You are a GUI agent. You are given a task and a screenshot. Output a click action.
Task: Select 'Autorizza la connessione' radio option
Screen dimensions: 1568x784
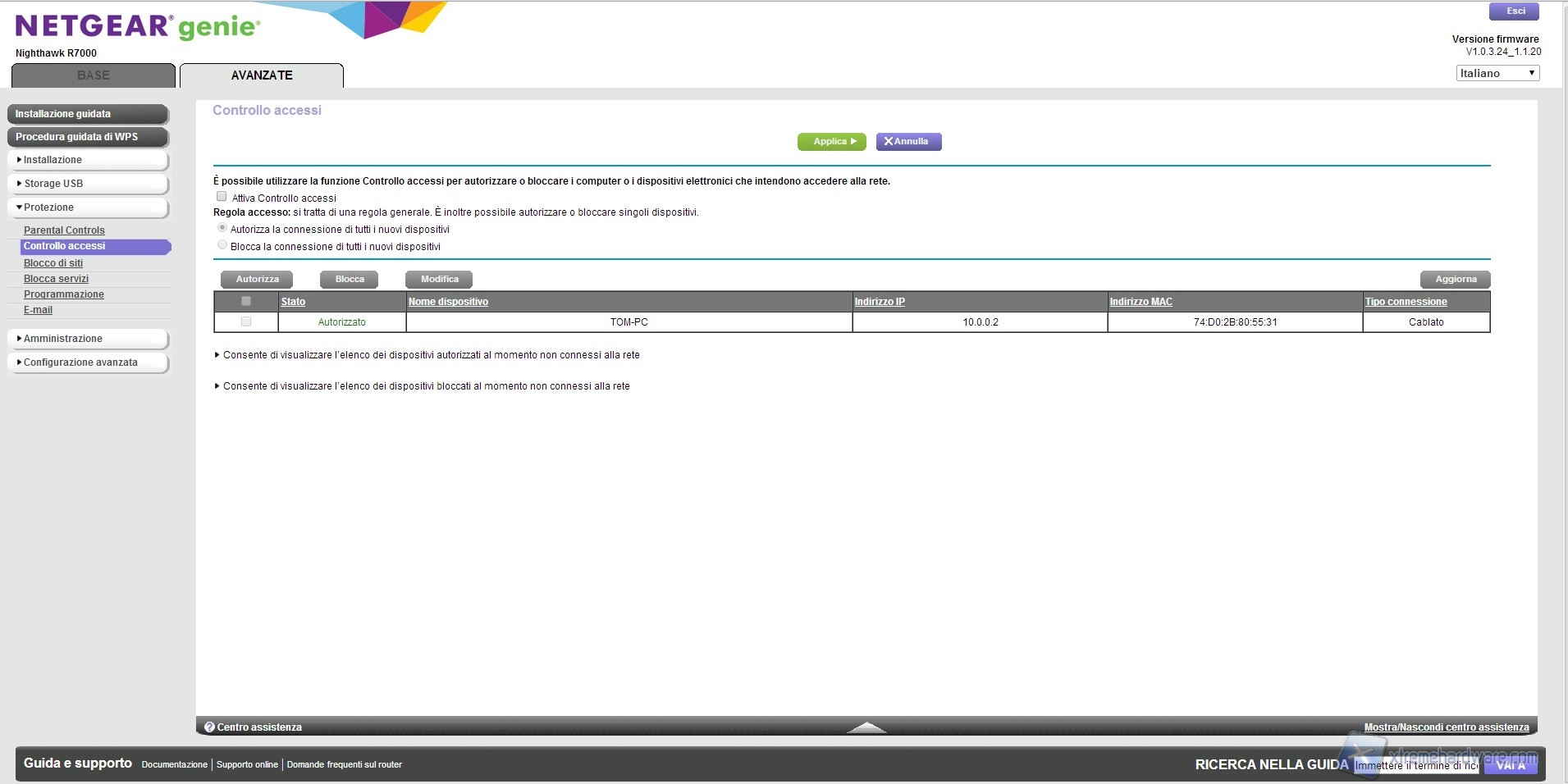click(222, 228)
